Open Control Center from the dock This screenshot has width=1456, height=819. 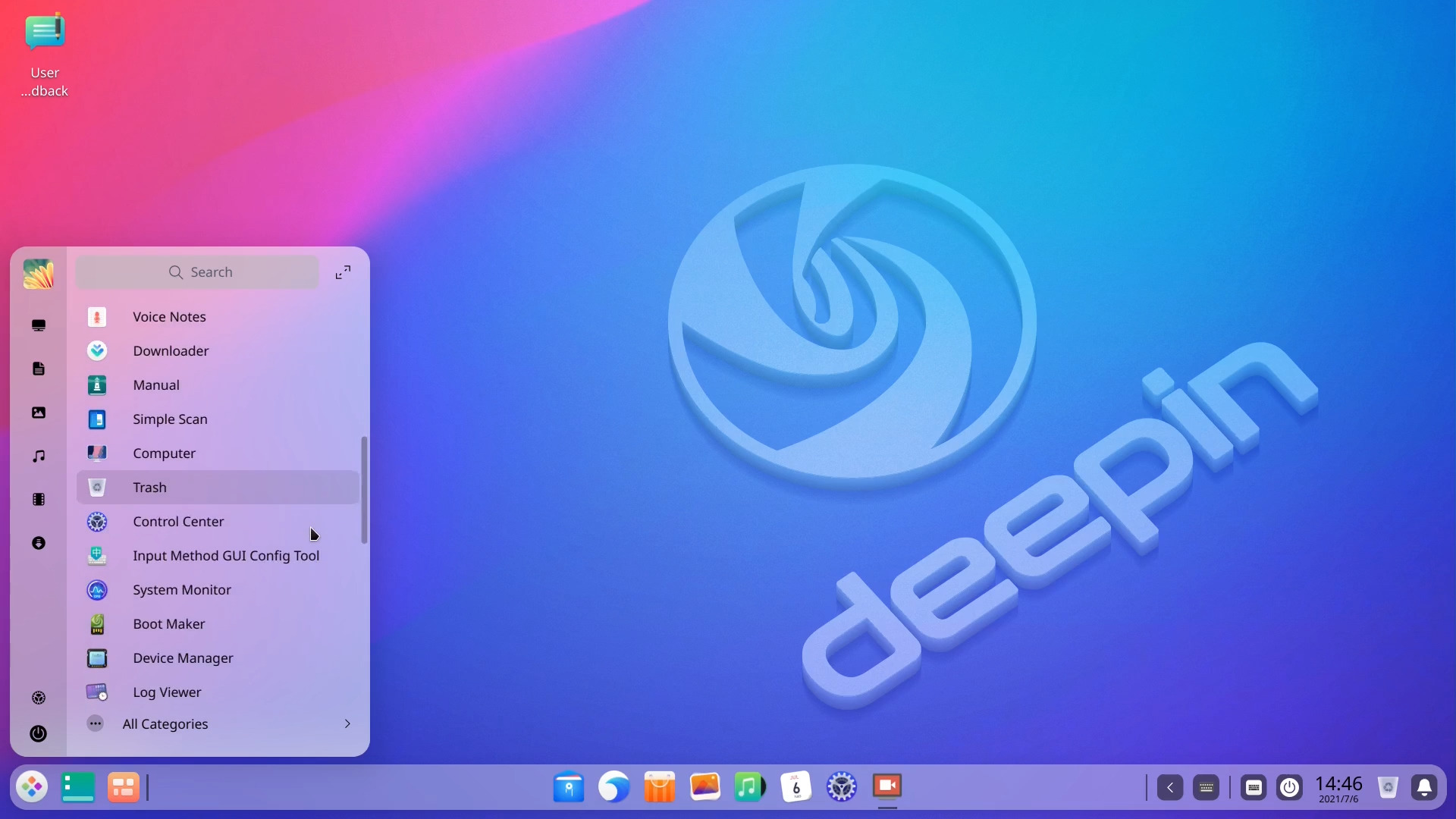tap(841, 787)
